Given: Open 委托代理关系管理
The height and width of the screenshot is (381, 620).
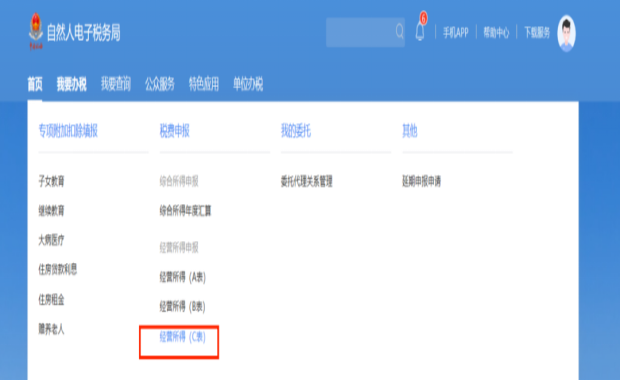Looking at the screenshot, I should coord(306,181).
